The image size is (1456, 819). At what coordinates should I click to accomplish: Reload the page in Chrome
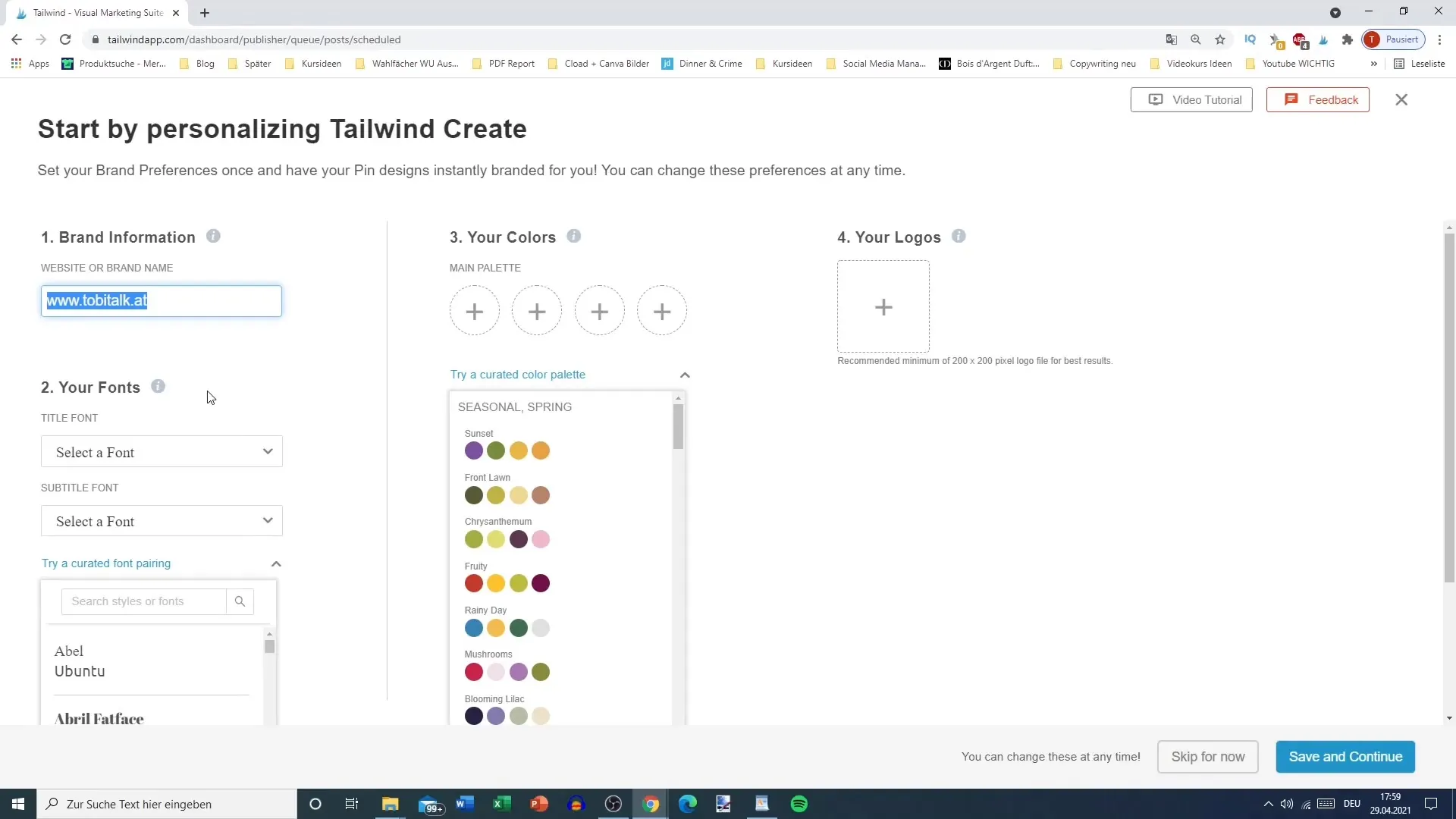pyautogui.click(x=65, y=39)
